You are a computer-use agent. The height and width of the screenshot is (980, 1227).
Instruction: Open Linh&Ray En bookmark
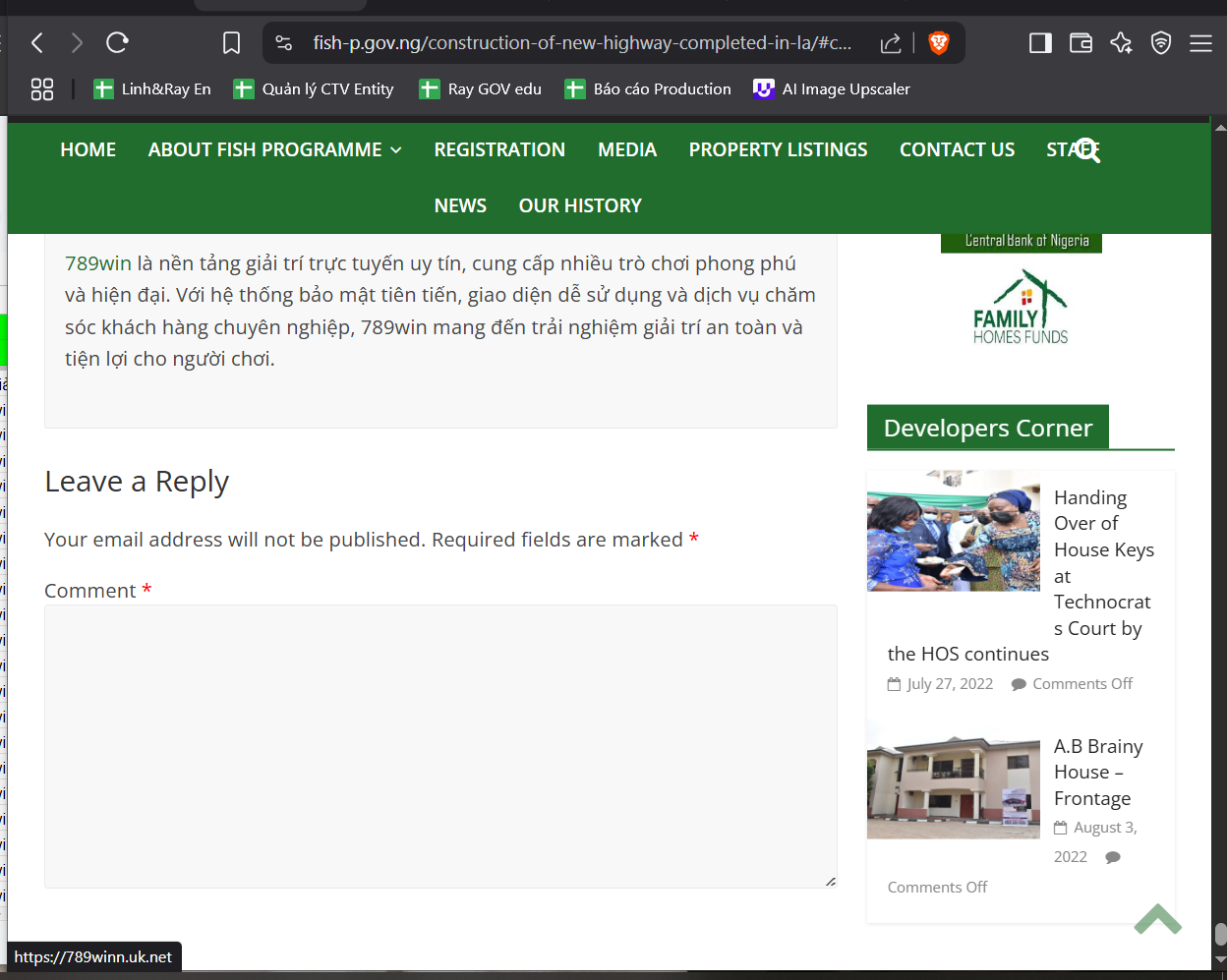151,89
